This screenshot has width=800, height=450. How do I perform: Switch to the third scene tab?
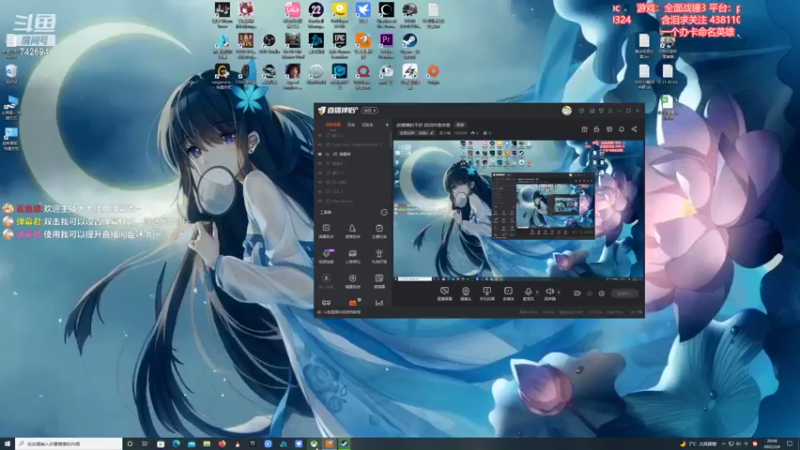367,125
